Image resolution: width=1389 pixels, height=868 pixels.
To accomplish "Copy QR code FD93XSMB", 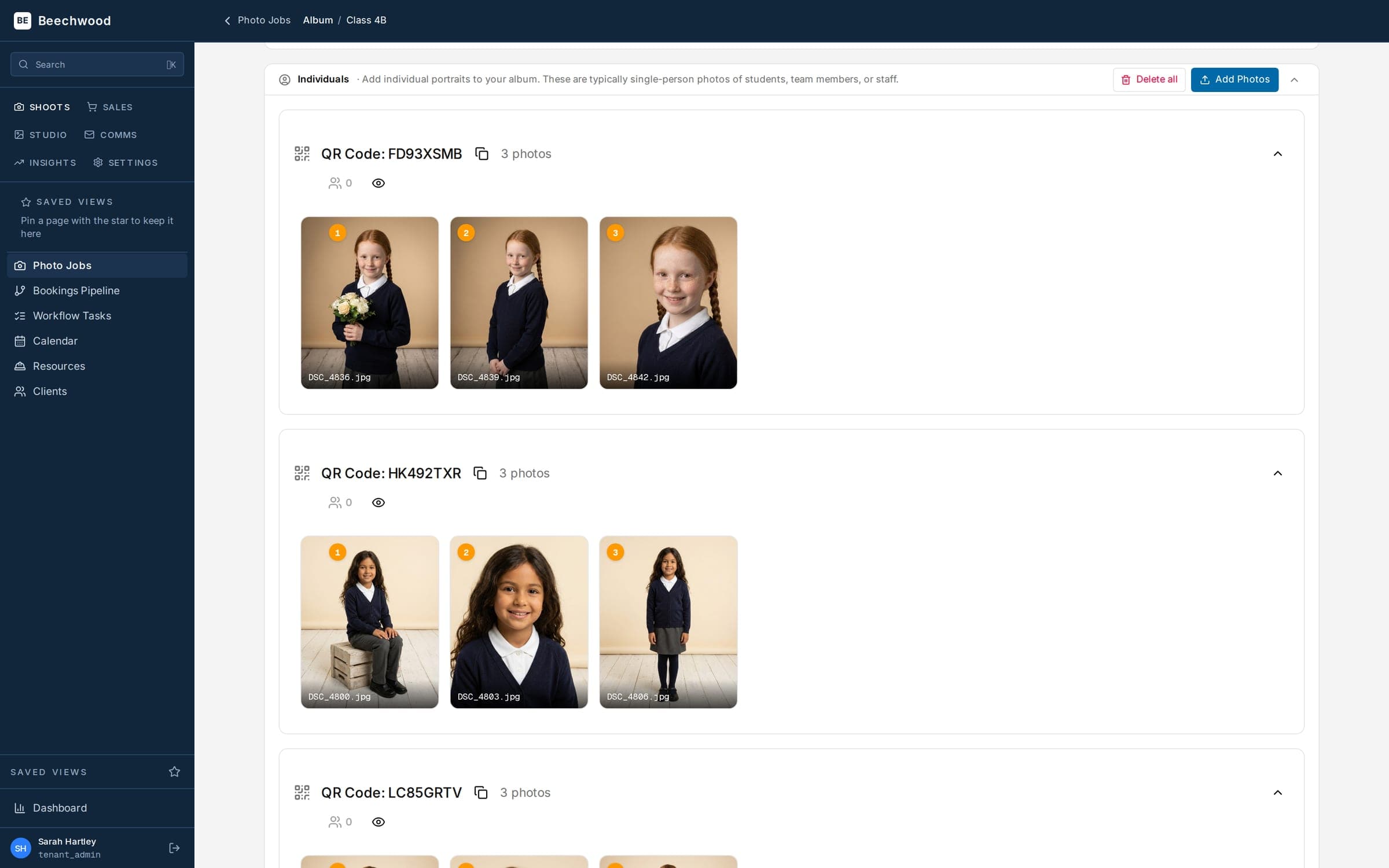I will [482, 154].
